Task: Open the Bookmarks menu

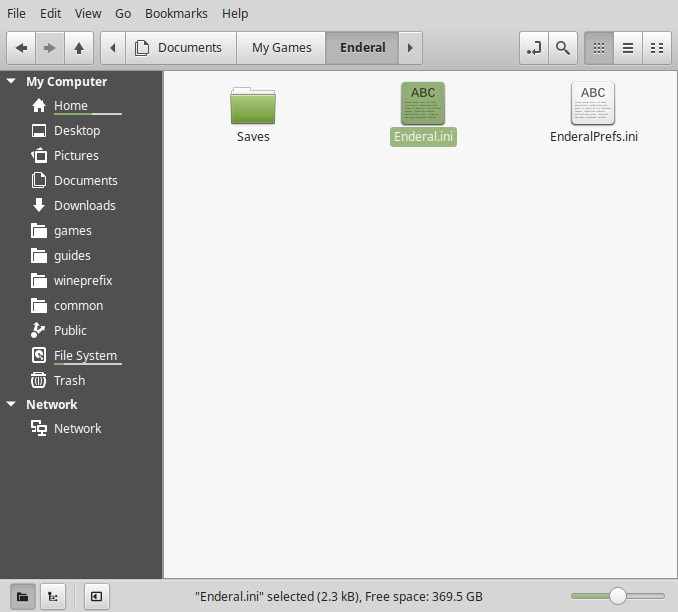Action: click(x=176, y=13)
